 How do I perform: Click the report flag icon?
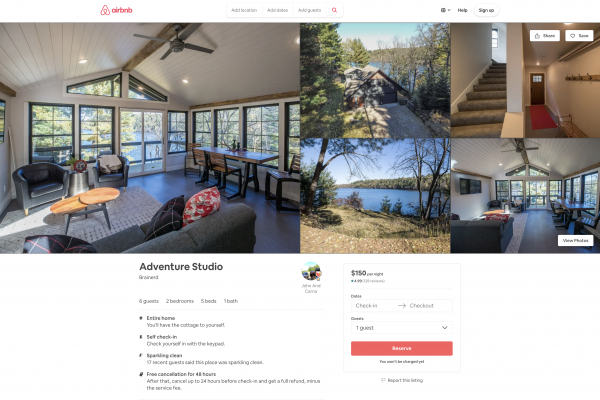[383, 380]
